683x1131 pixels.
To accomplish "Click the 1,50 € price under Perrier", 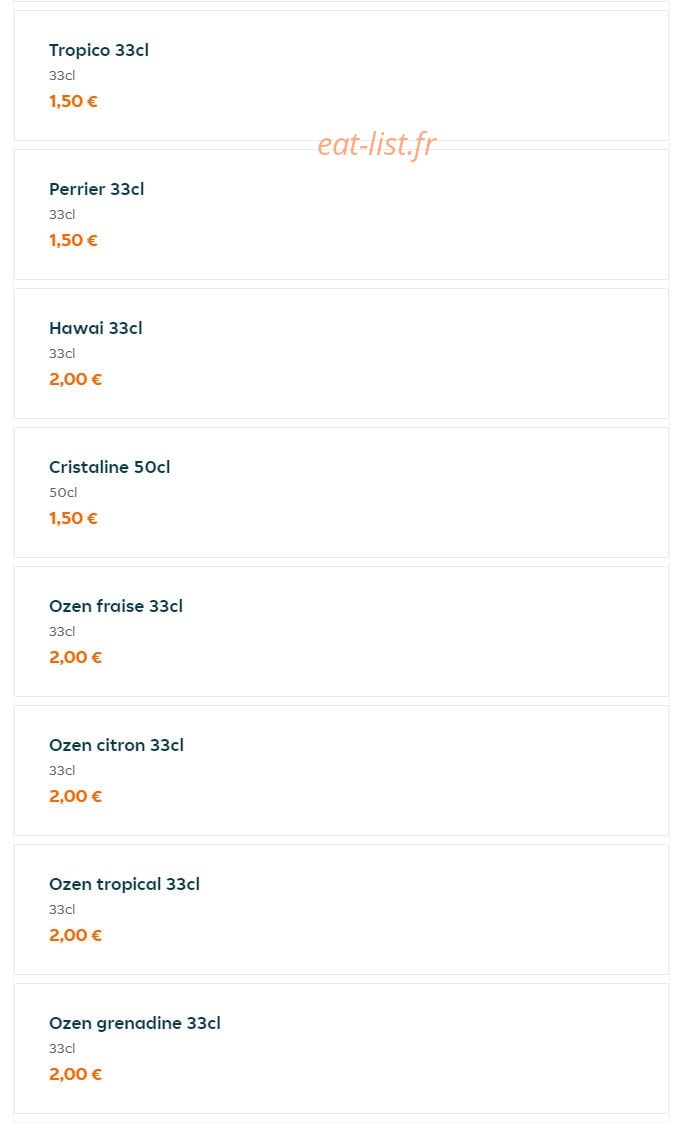I will coord(73,240).
